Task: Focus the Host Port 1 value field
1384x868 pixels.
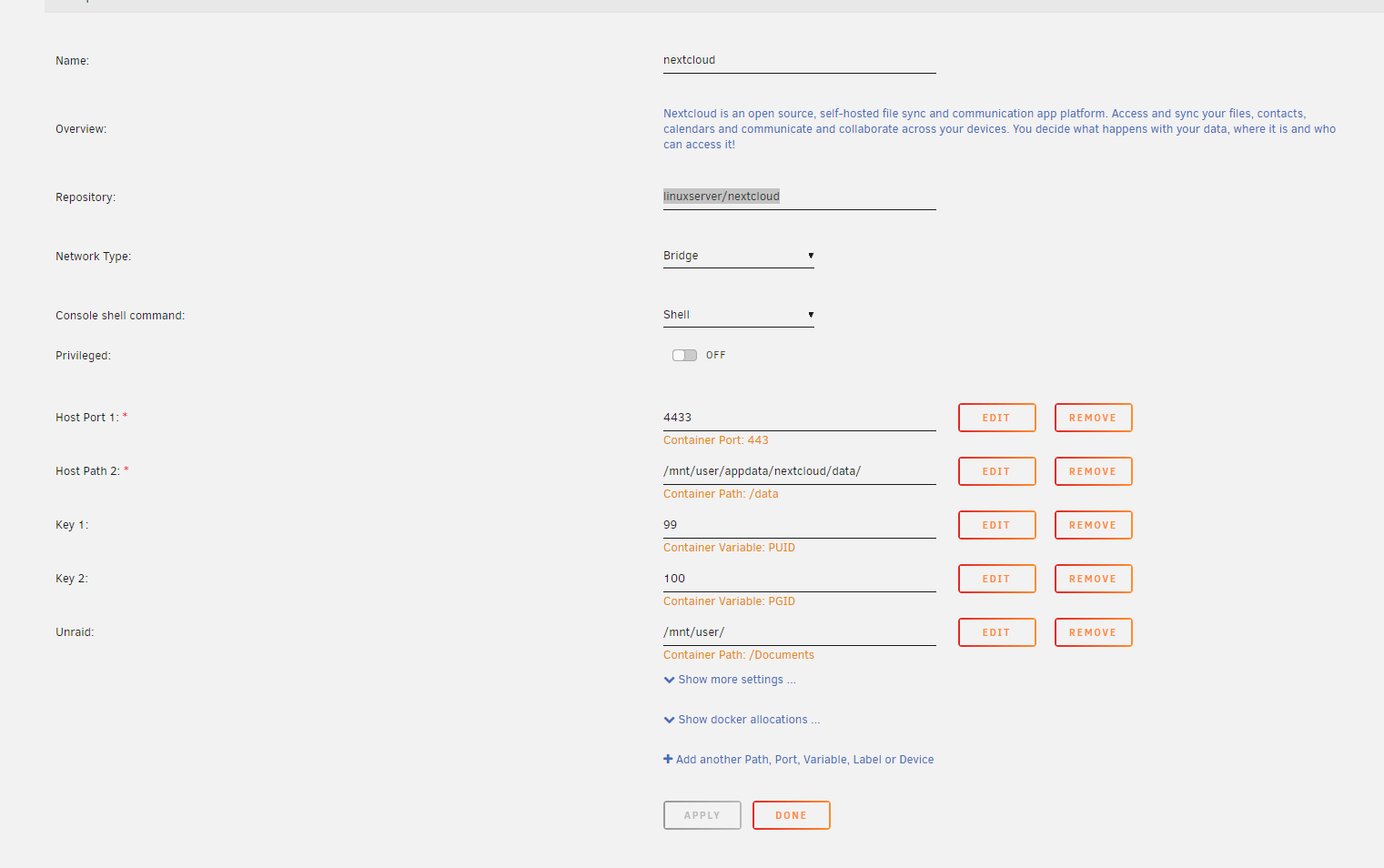Action: pos(799,418)
